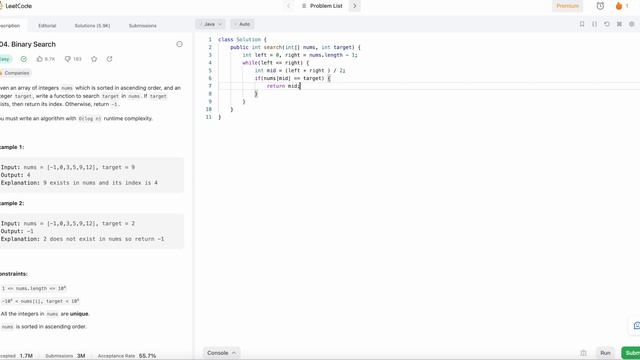Click the Acceptance Rate 55.7% value
Viewport: 640px width, 360px height.
[147, 356]
